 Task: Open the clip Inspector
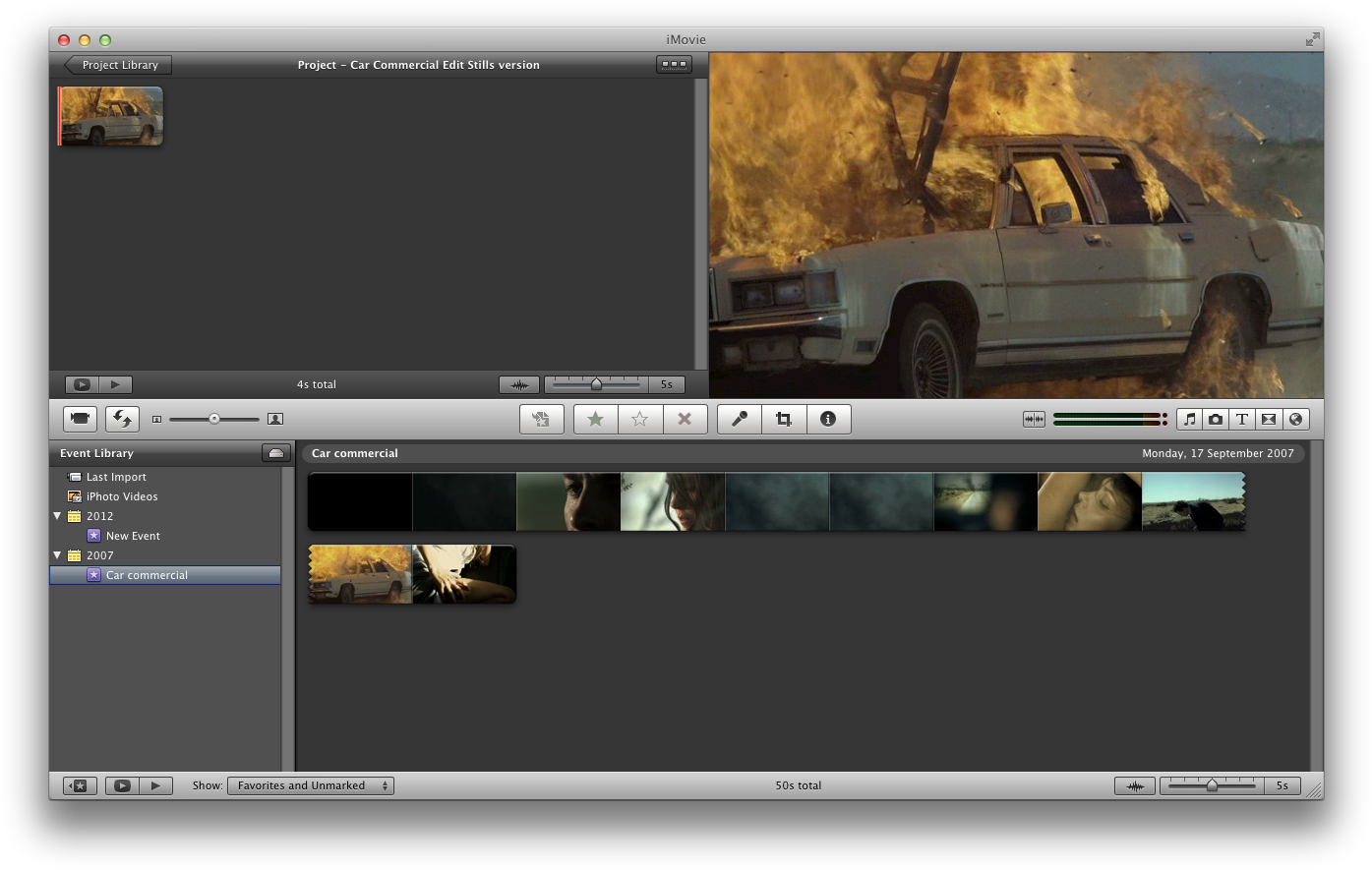(x=828, y=419)
